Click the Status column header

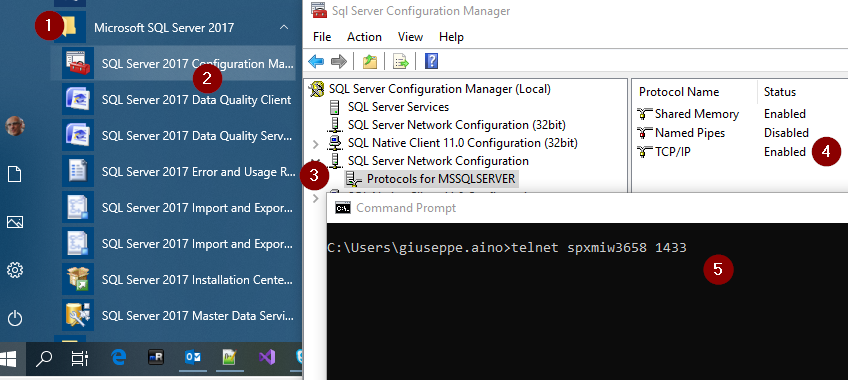pos(779,92)
